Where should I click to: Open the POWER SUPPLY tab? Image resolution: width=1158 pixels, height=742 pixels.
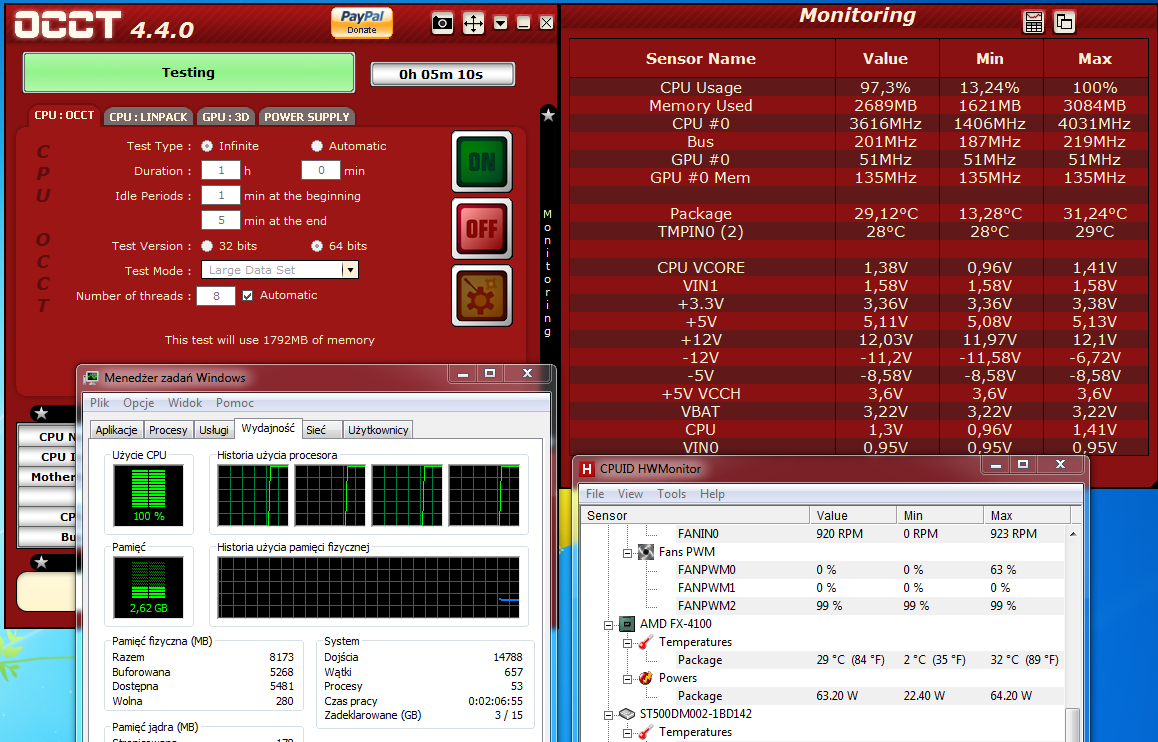(x=306, y=117)
